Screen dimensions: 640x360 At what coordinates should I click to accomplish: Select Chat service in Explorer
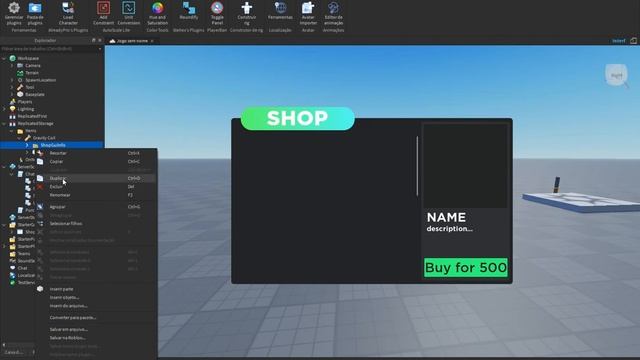pos(22,268)
